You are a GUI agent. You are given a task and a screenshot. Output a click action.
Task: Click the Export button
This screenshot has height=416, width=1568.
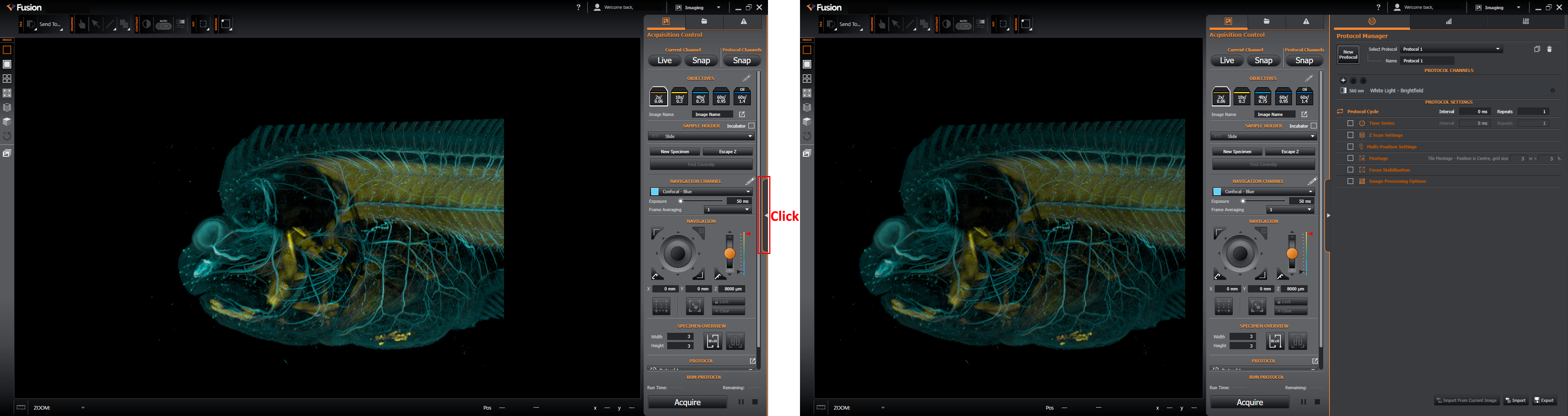[x=1544, y=400]
